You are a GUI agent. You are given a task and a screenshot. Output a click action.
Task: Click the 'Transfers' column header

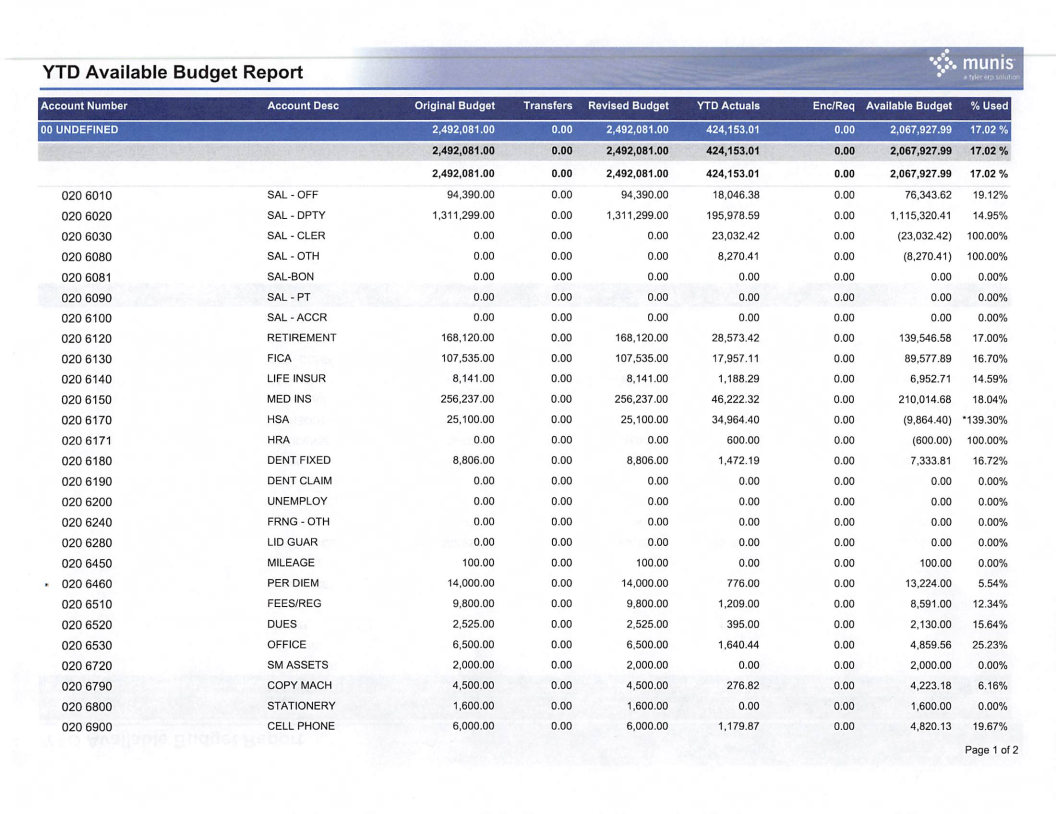coord(548,106)
